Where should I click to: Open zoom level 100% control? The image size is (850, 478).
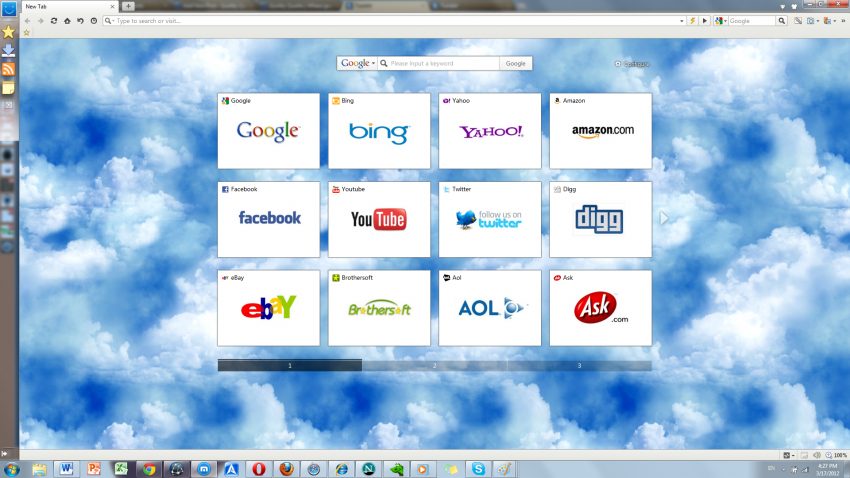(836, 455)
